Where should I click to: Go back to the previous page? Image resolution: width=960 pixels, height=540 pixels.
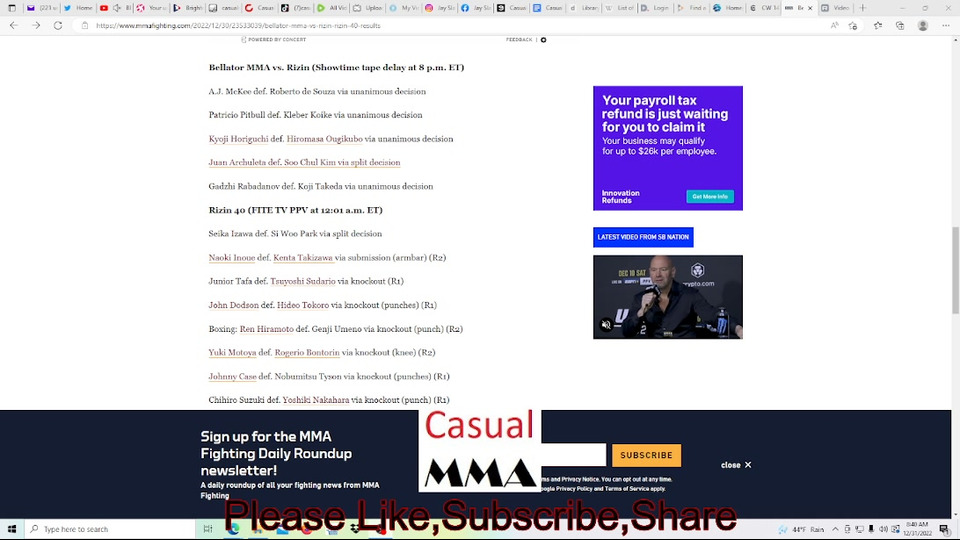point(14,26)
